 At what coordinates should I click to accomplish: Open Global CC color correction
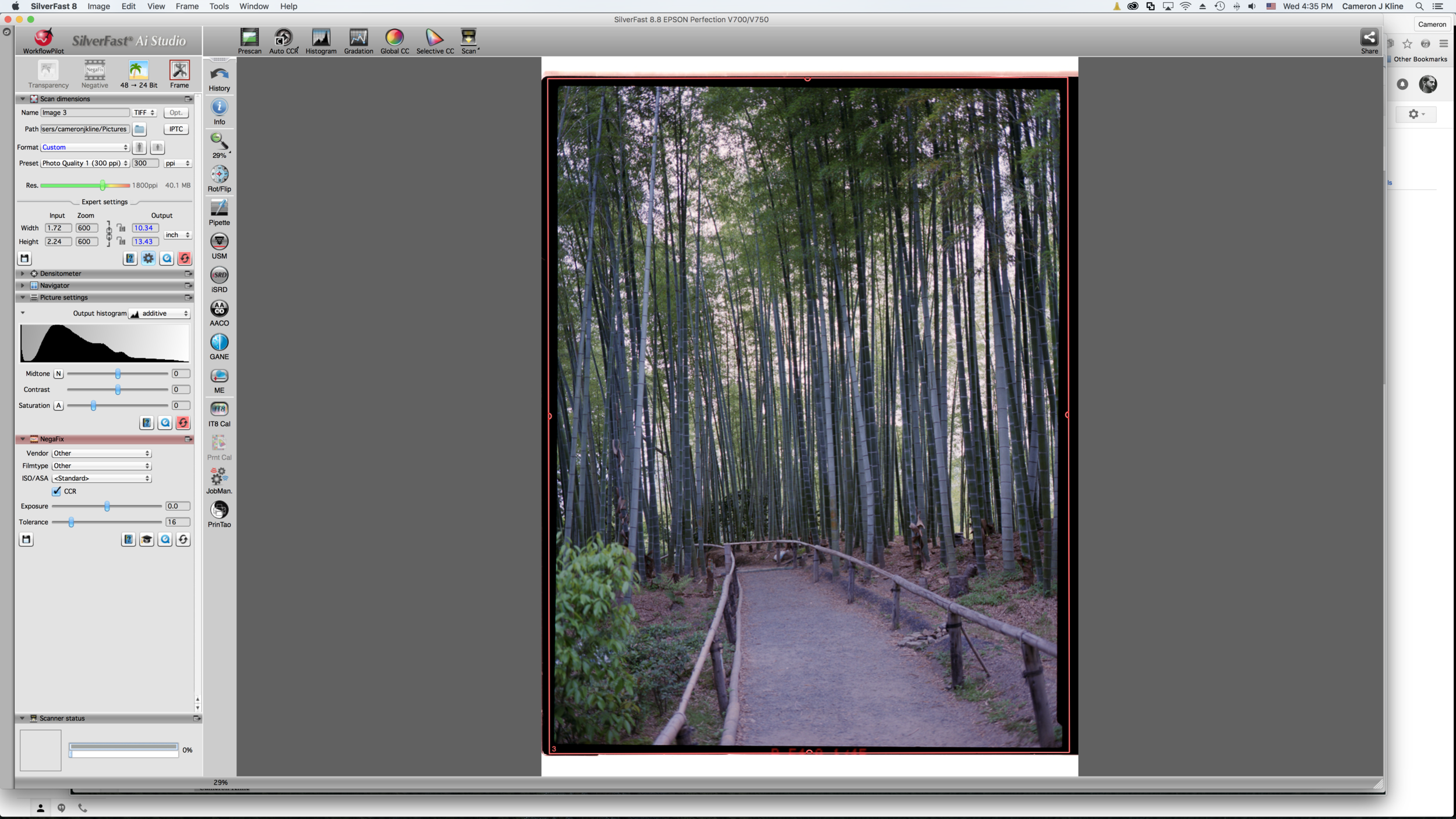[x=395, y=41]
